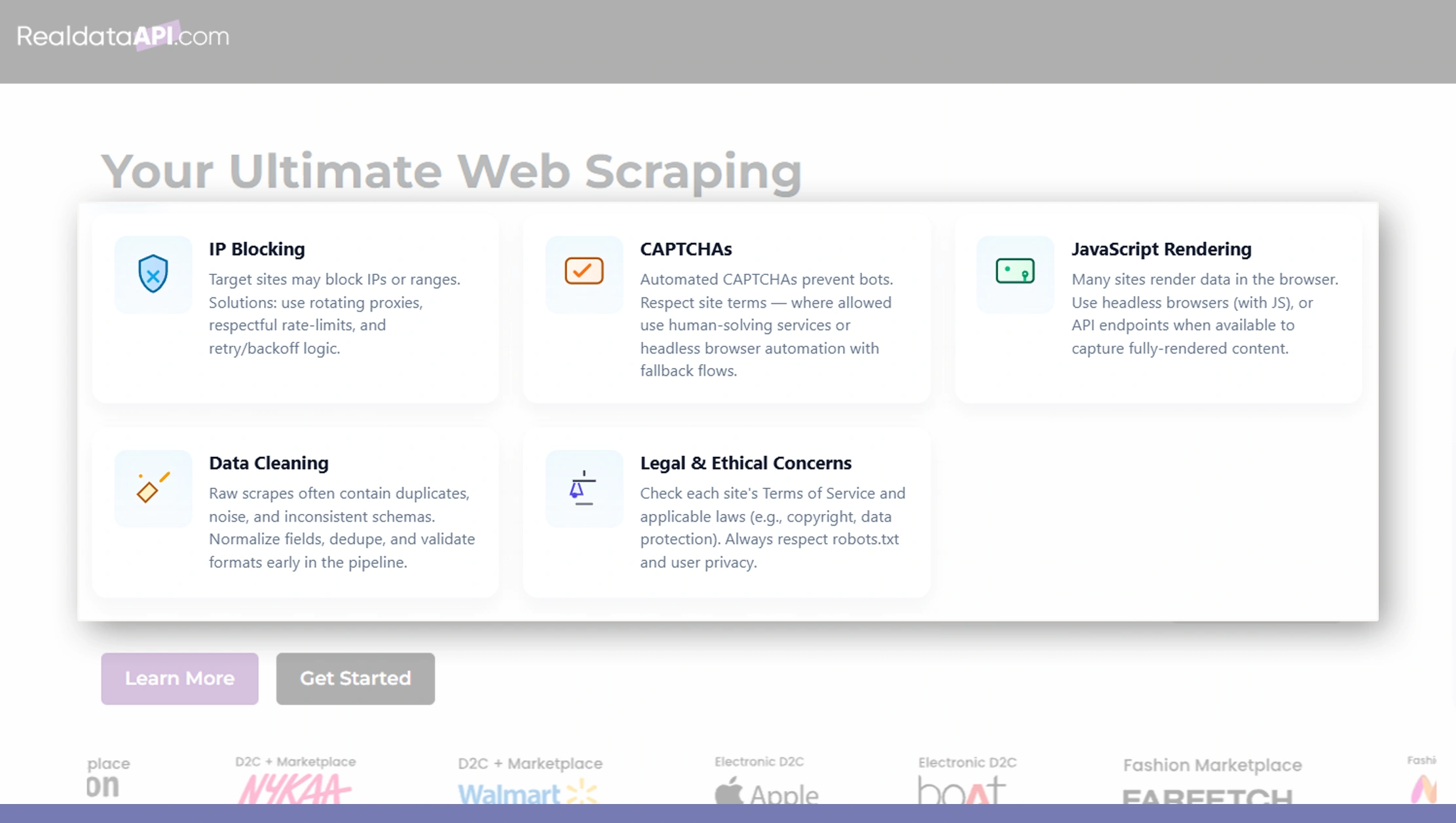
Task: Click the Your Ultimate Web Scraping title
Action: (451, 171)
